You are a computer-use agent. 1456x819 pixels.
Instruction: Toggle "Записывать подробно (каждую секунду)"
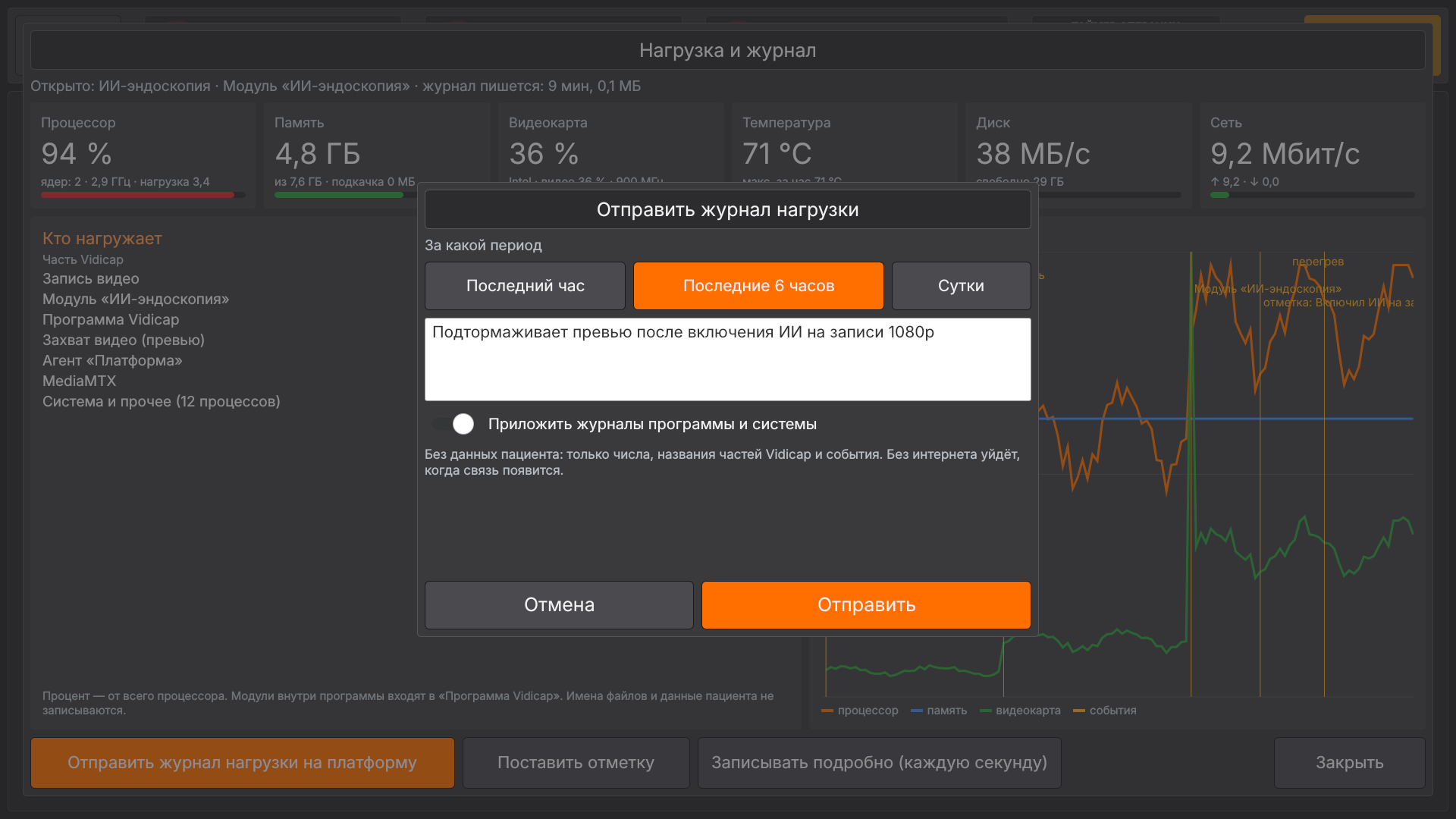click(x=879, y=763)
